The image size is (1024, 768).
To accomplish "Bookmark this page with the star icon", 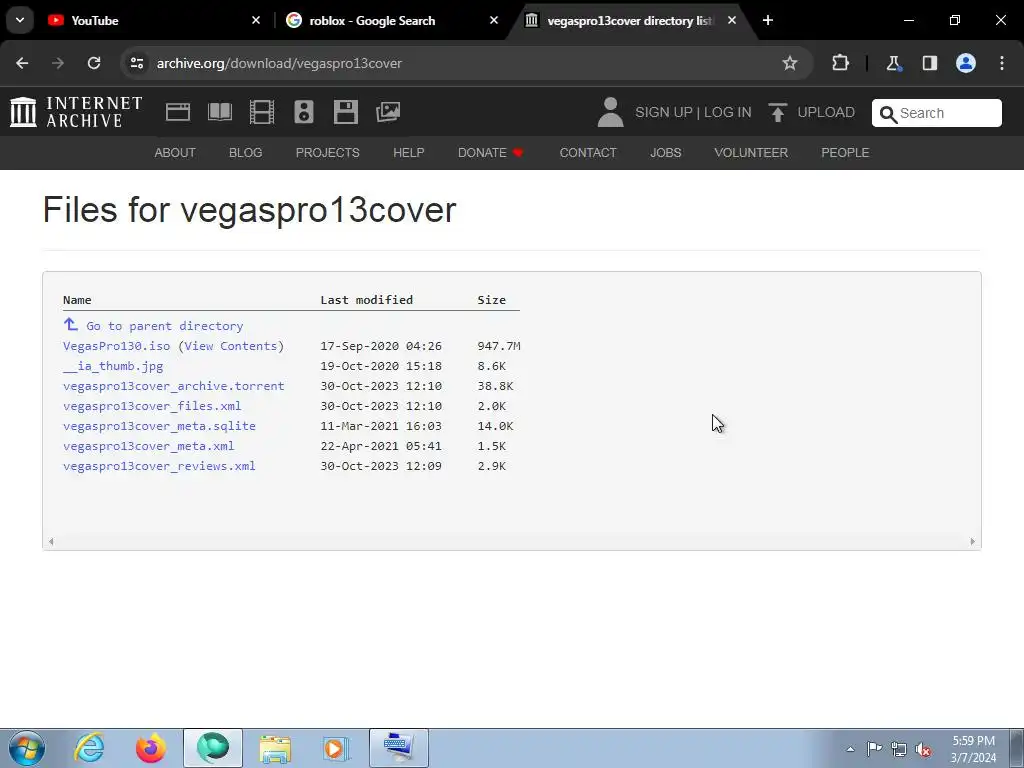I will click(x=790, y=63).
